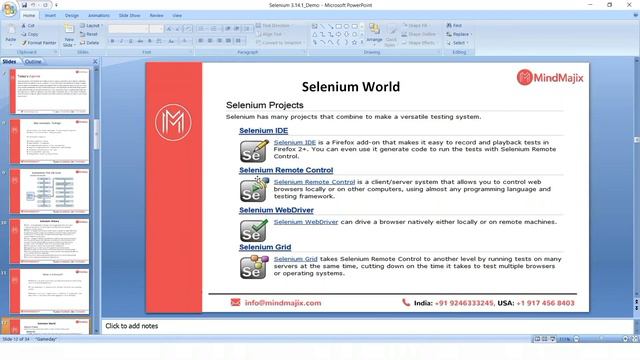
Task: Open the Insert ribbon tab
Action: pos(50,16)
